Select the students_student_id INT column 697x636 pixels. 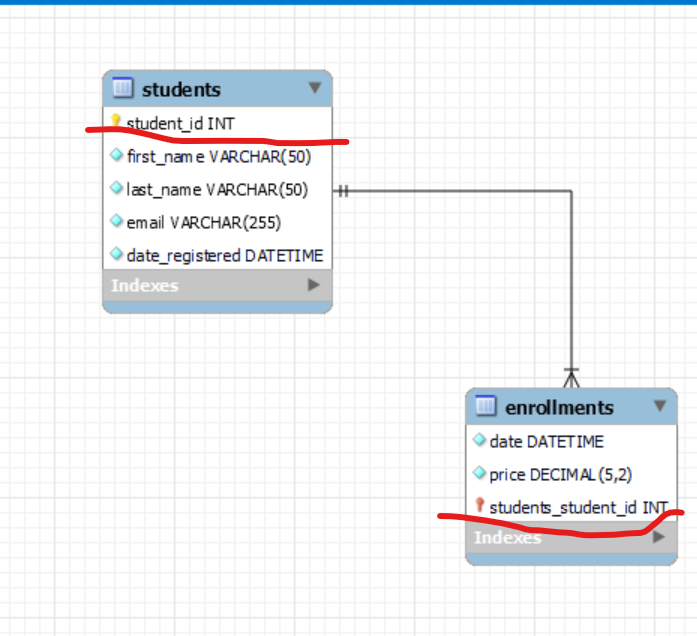[x=571, y=508]
